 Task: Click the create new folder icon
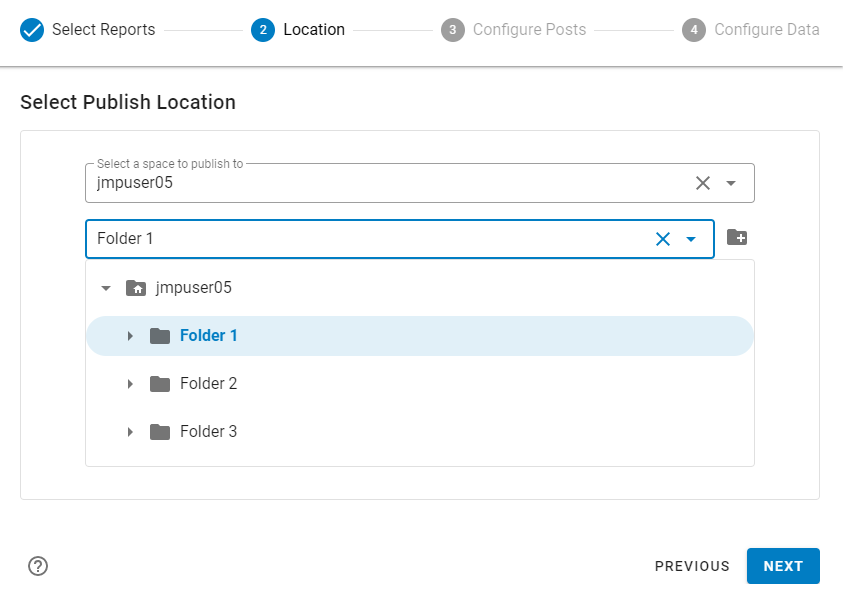pos(737,238)
